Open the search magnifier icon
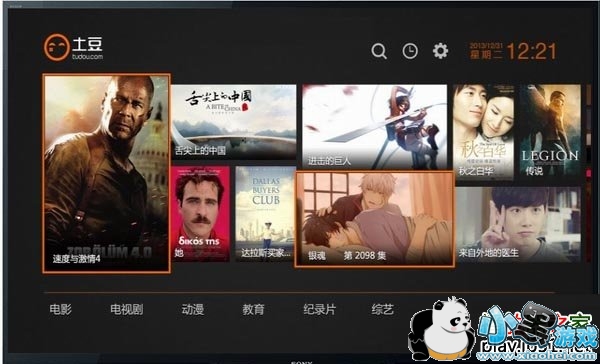Screen dimensions: 600x364 [x=379, y=51]
